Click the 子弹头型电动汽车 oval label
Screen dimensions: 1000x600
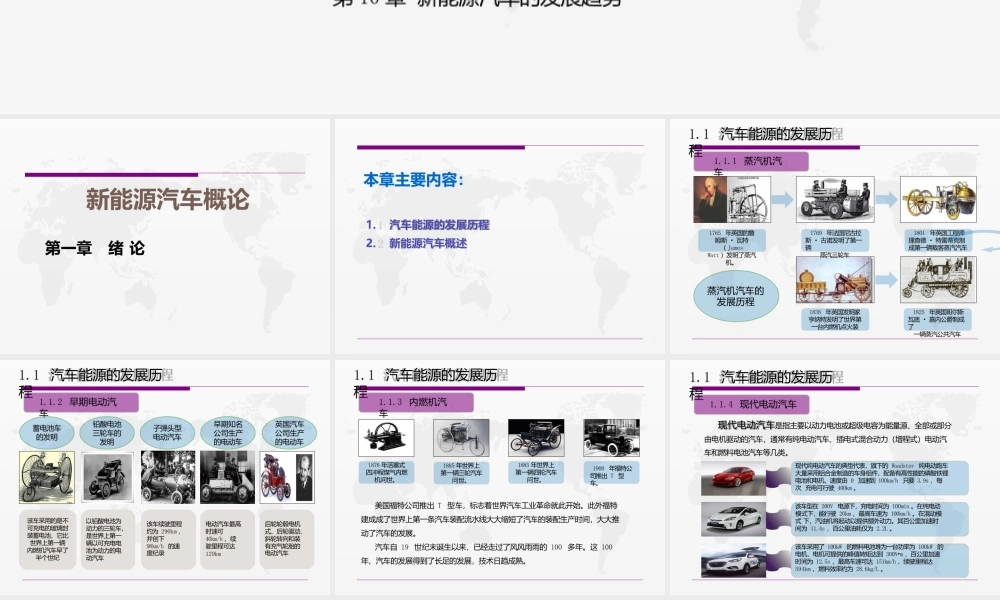pyautogui.click(x=167, y=432)
